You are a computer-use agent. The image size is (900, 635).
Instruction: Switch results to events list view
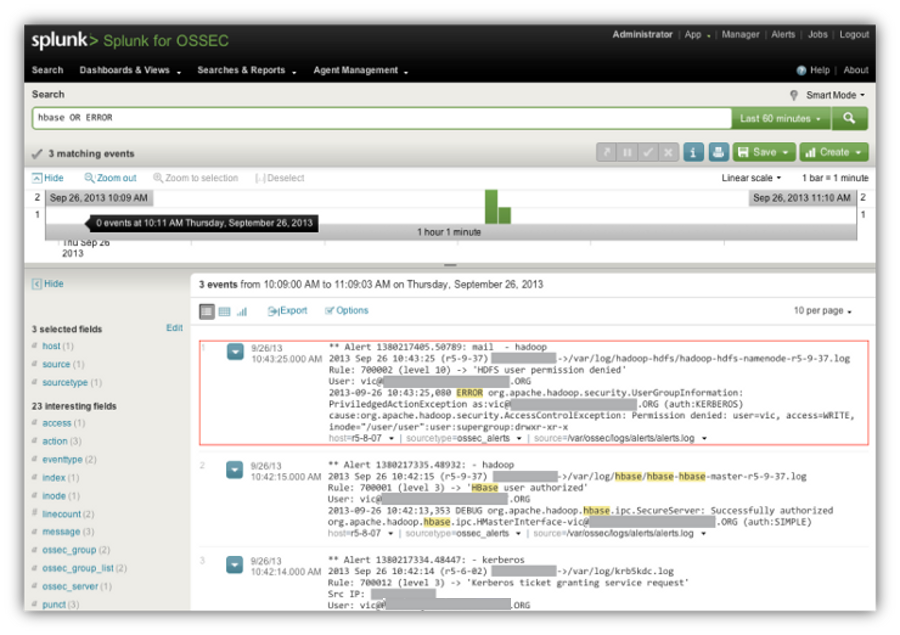pos(207,311)
